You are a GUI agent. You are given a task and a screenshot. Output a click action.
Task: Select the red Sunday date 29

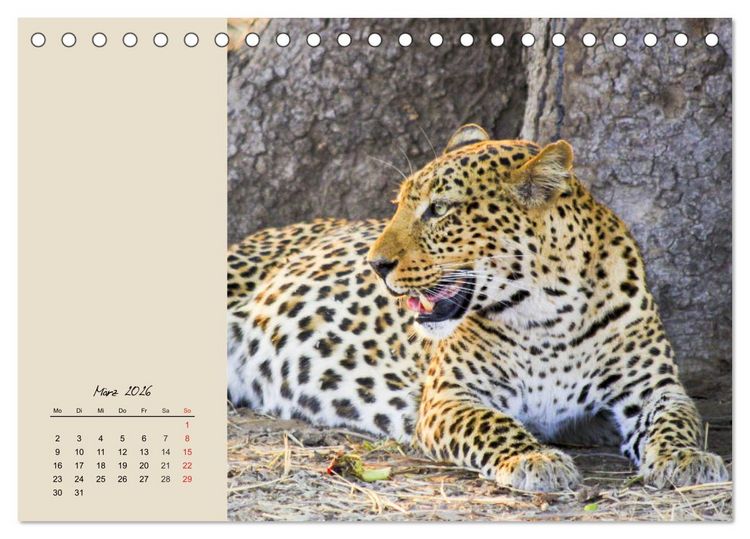point(187,479)
